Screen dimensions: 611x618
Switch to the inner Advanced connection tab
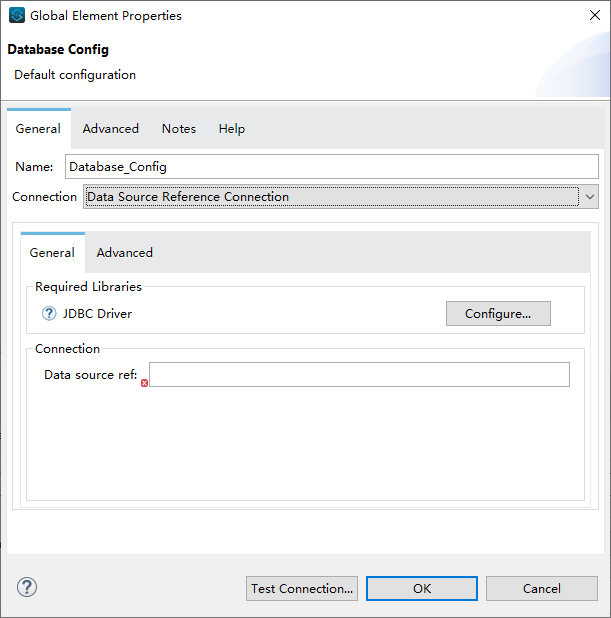pos(125,253)
